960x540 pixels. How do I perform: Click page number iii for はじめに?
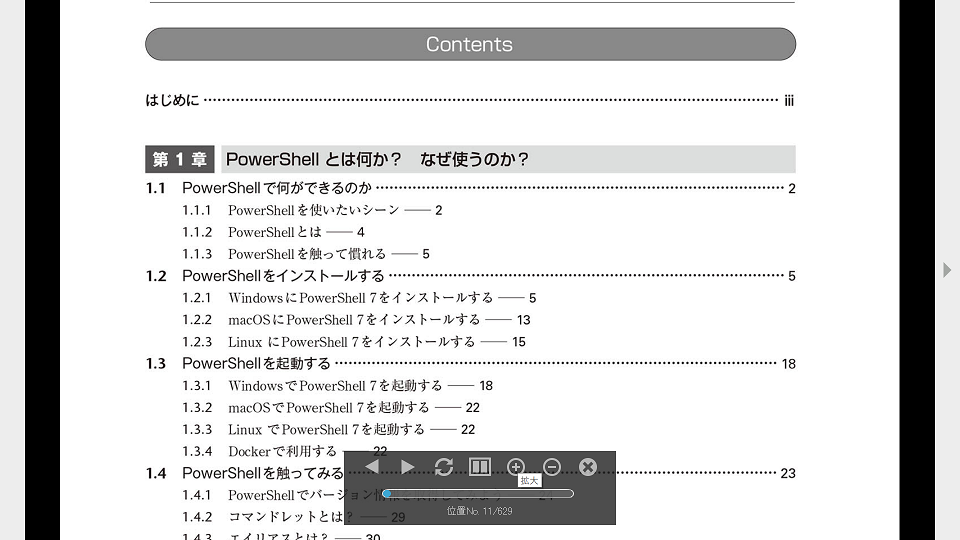click(789, 100)
